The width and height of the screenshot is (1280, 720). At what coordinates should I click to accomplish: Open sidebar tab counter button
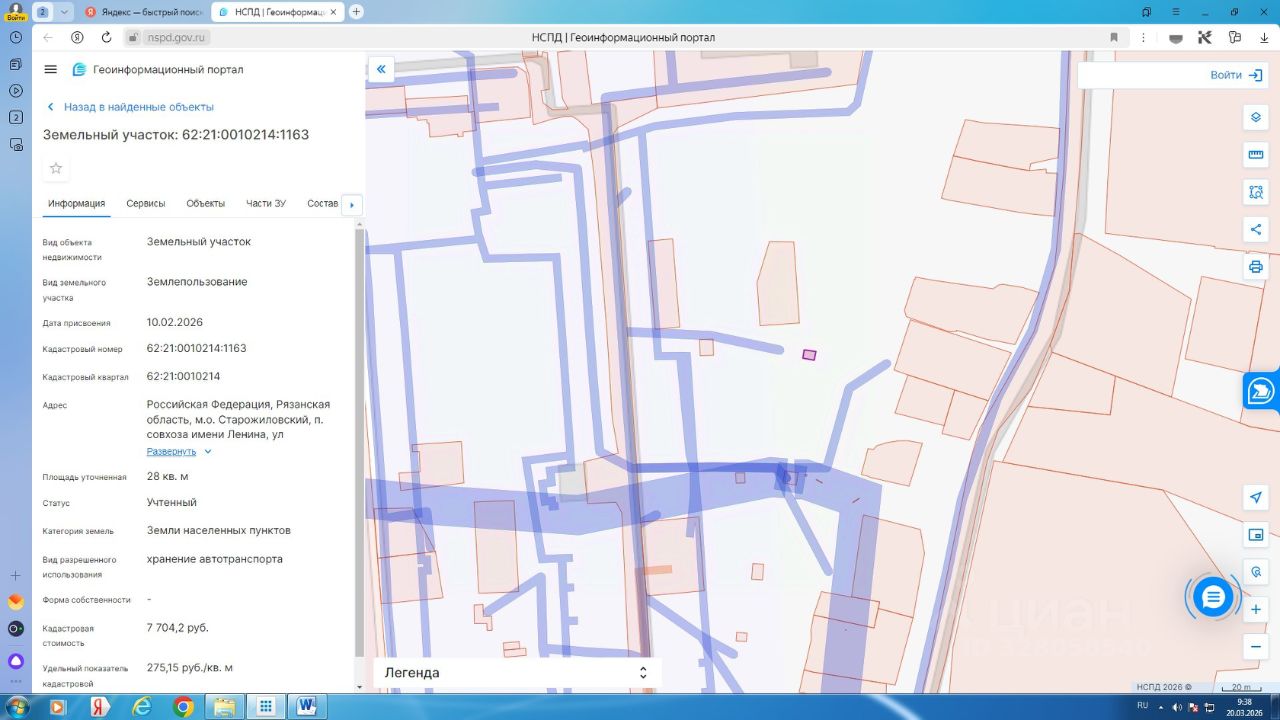tap(16, 117)
